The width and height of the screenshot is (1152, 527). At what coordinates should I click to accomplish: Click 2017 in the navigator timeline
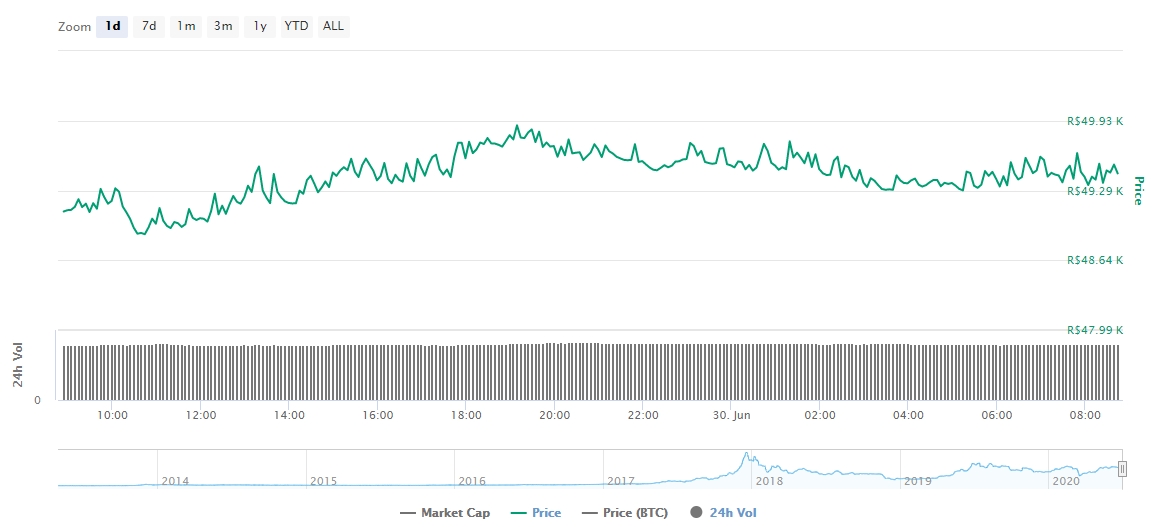(x=621, y=481)
